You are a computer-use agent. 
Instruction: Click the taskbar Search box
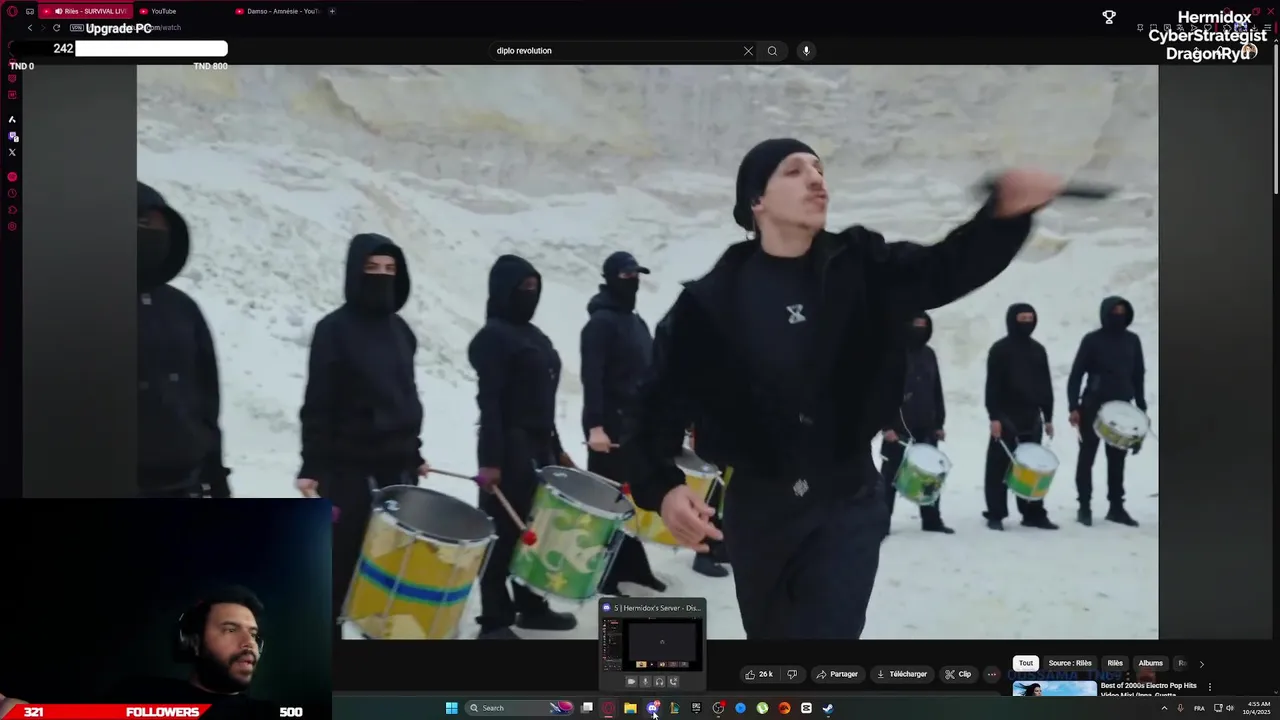tap(517, 708)
